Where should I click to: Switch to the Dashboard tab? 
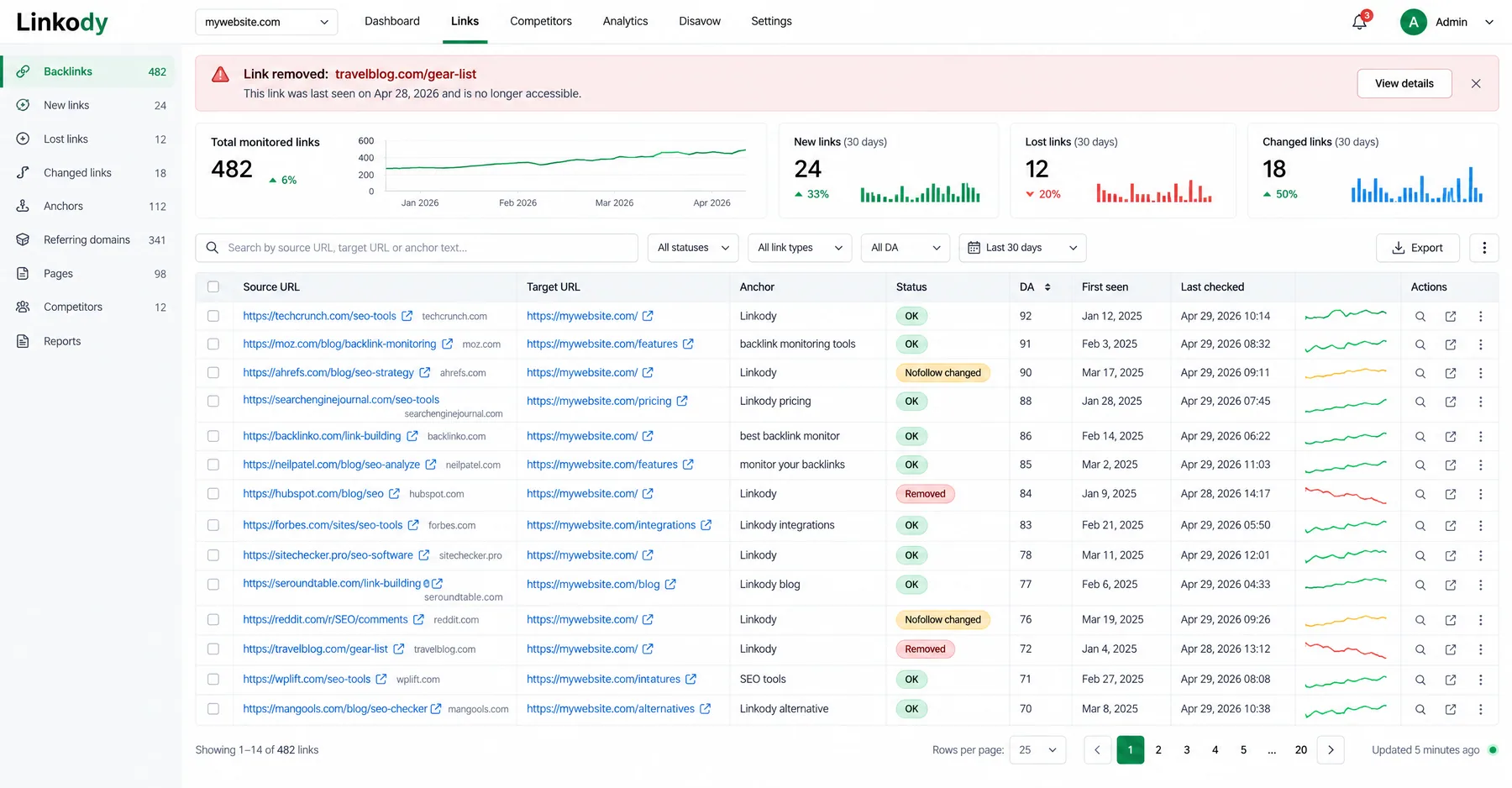tap(392, 21)
